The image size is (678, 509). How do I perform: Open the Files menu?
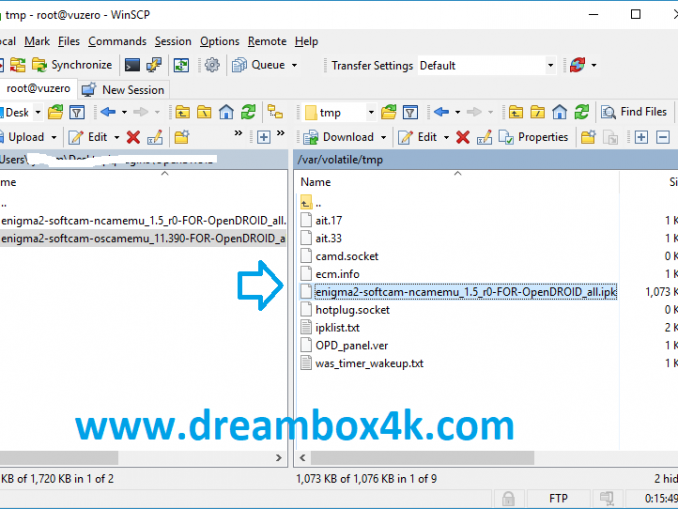(x=69, y=42)
